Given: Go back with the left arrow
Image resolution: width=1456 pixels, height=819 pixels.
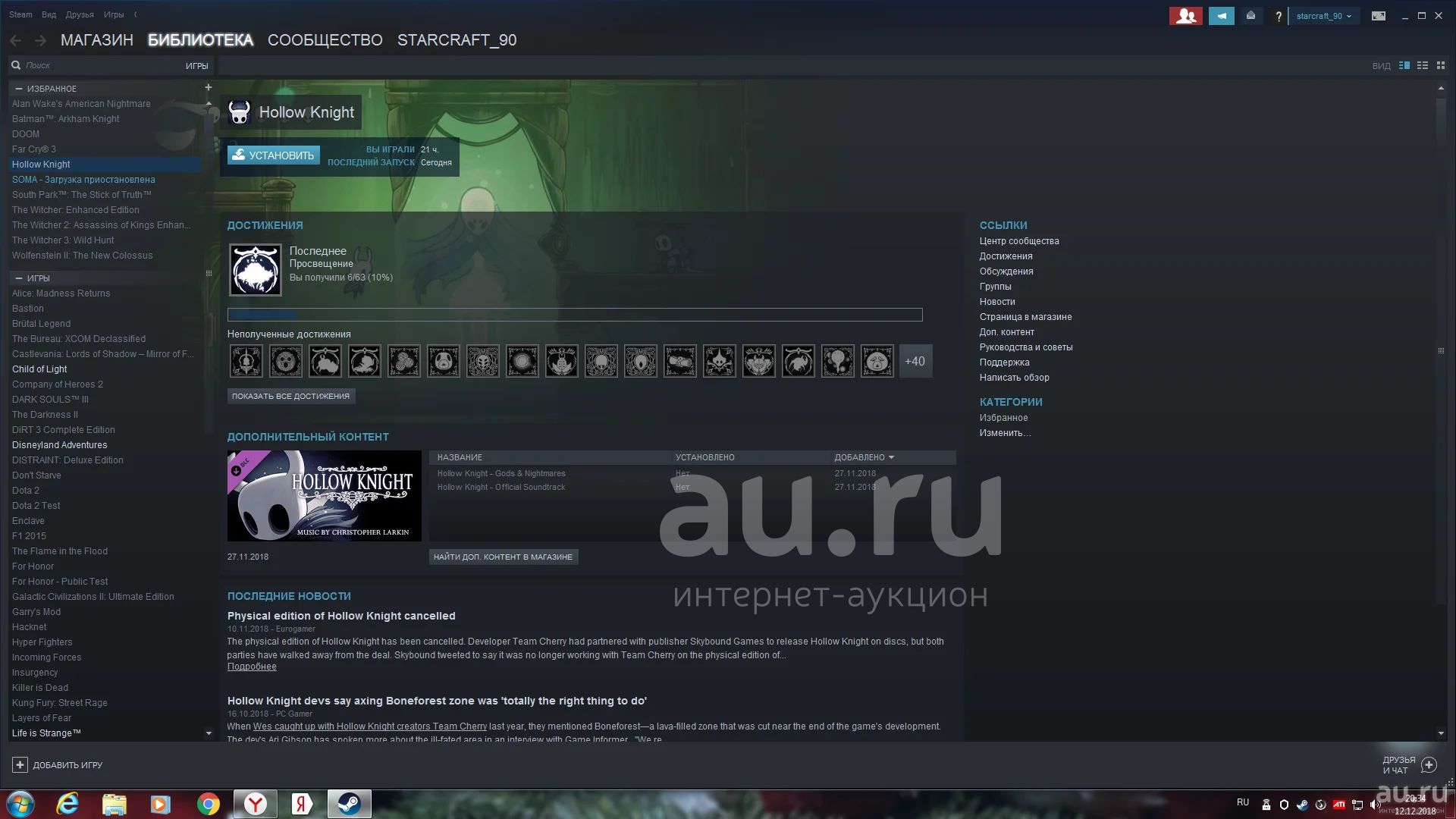Looking at the screenshot, I should point(16,40).
